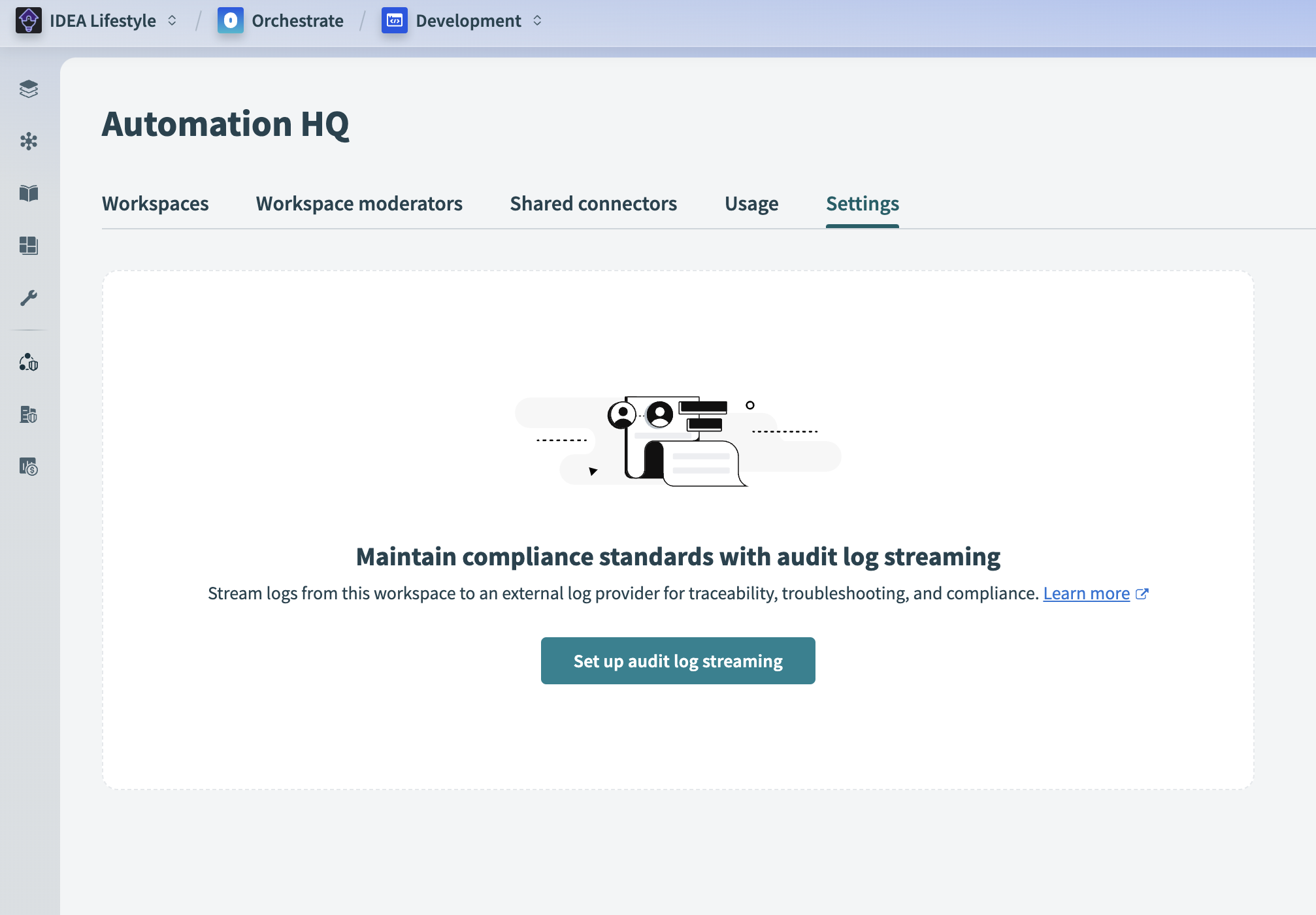
Task: Switch to the Workspaces tab
Action: click(x=156, y=204)
